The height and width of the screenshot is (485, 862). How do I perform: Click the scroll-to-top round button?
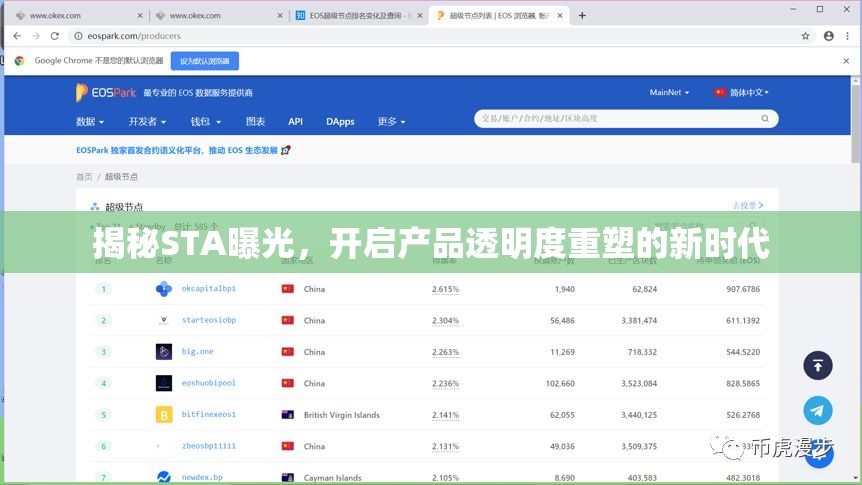(x=817, y=365)
